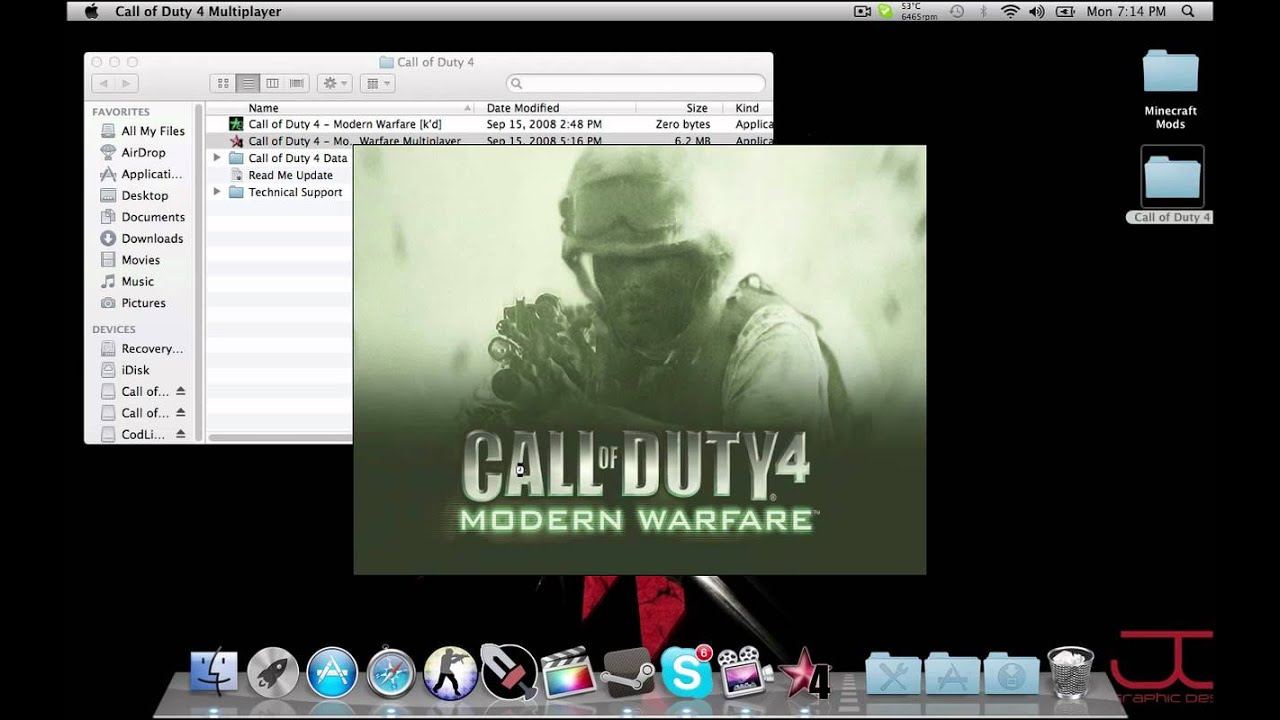This screenshot has width=1280, height=720.
Task: Open the Applications folder stack in Dock
Action: click(952, 673)
